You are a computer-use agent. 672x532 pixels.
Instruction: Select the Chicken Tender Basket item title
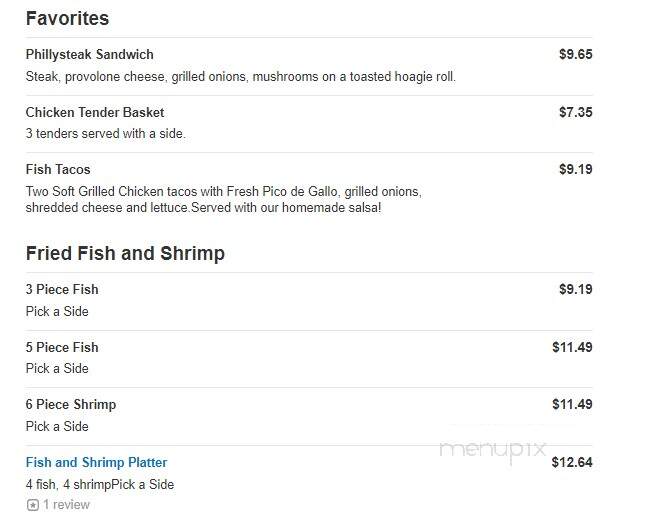coord(95,112)
